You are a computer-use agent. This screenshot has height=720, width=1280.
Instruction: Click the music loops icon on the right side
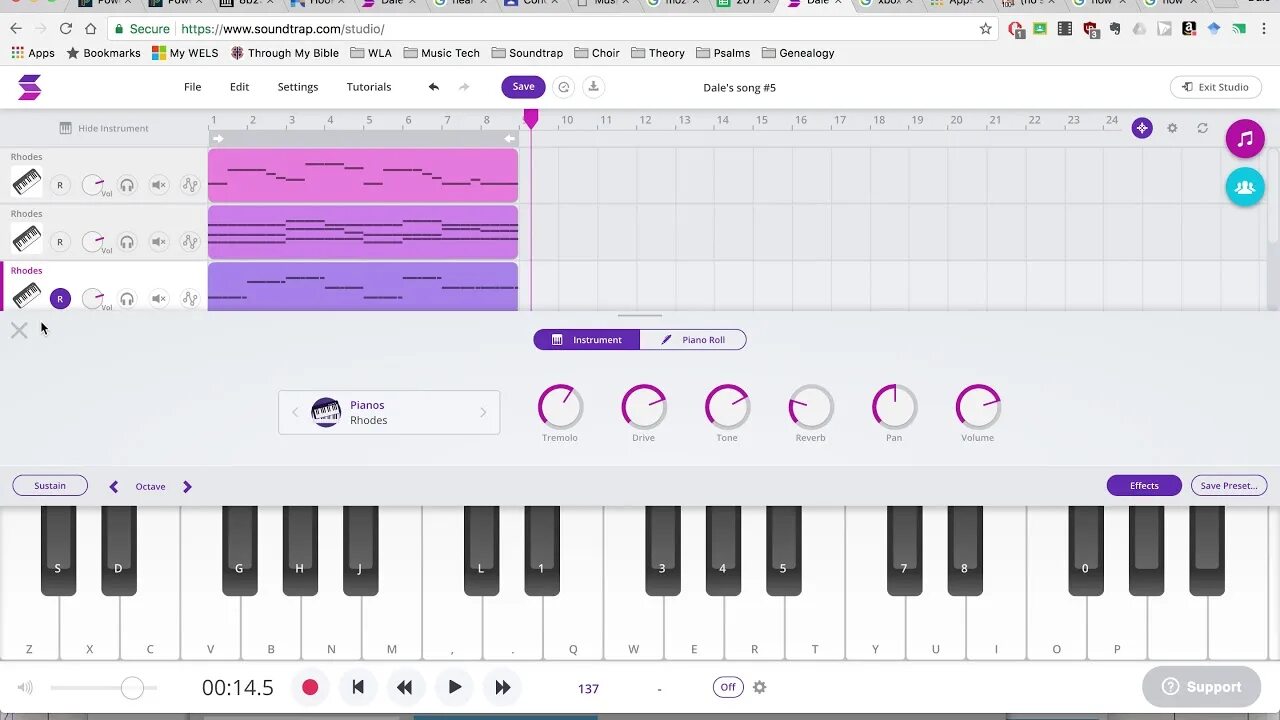tap(1245, 138)
